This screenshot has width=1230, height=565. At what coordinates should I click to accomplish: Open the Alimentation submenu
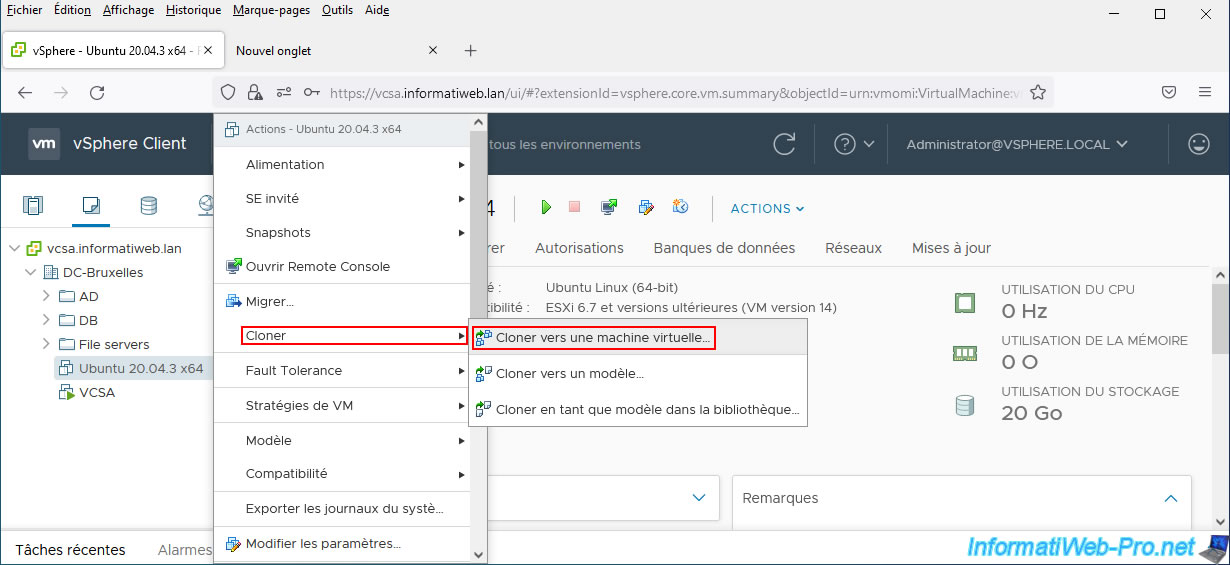(343, 164)
